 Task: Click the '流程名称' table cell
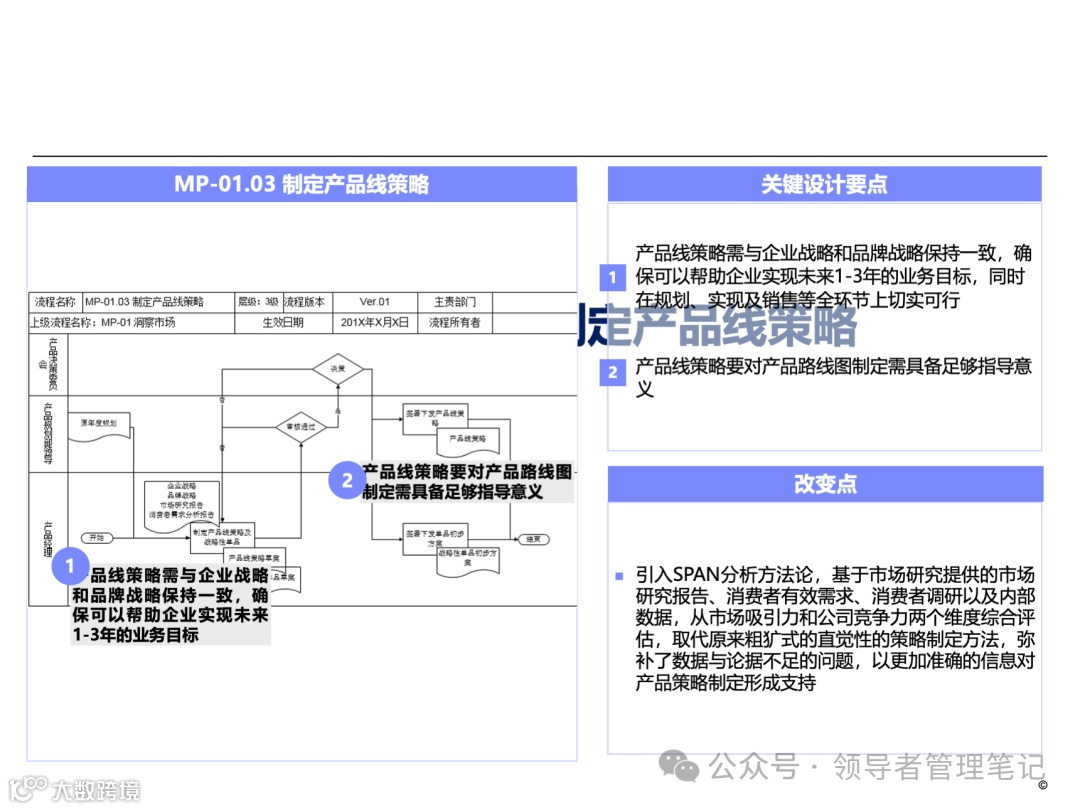(55, 302)
